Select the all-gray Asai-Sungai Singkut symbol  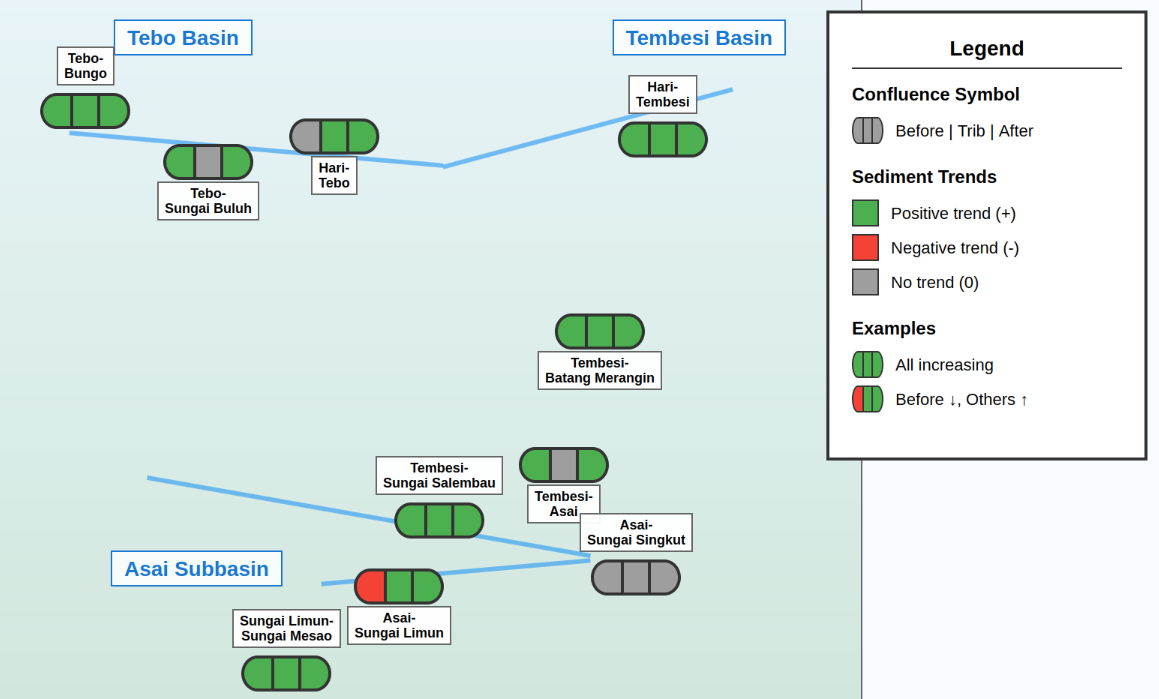(636, 578)
